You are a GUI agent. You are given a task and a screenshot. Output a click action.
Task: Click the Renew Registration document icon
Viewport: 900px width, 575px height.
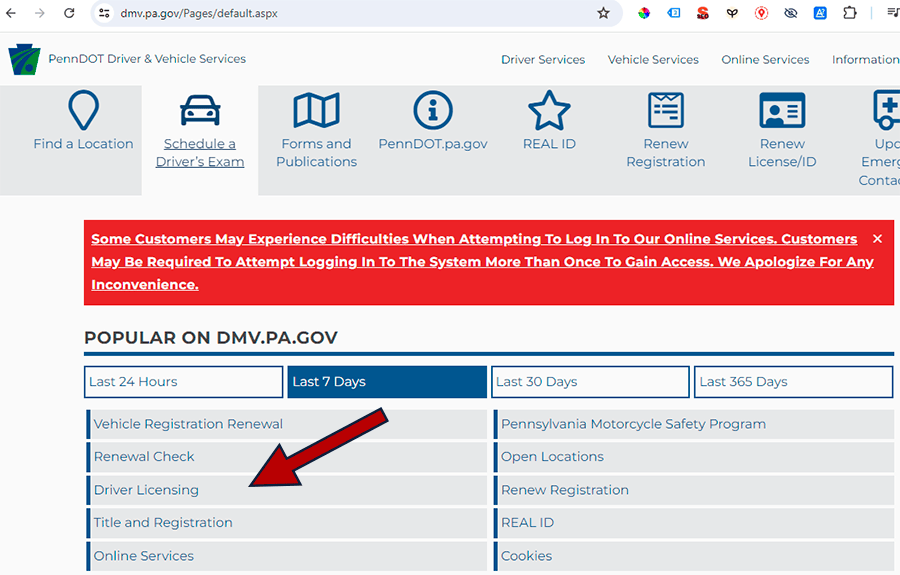tap(666, 110)
